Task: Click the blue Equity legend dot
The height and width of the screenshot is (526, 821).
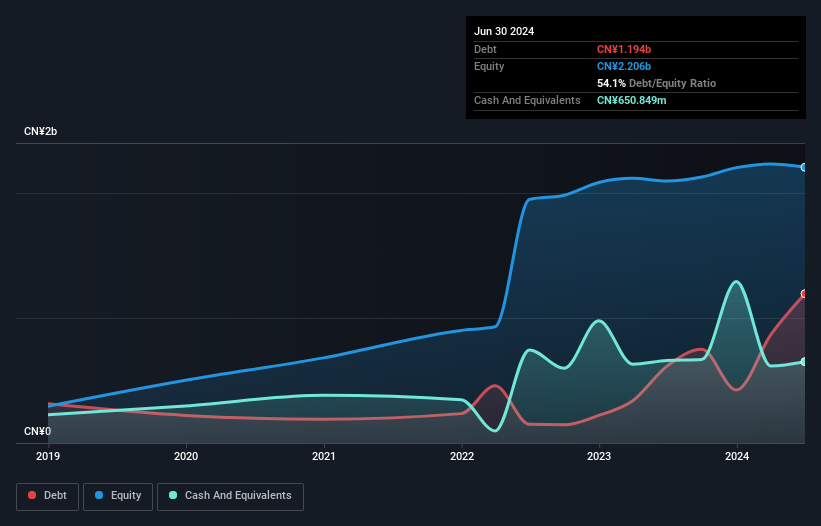Action: click(99, 495)
